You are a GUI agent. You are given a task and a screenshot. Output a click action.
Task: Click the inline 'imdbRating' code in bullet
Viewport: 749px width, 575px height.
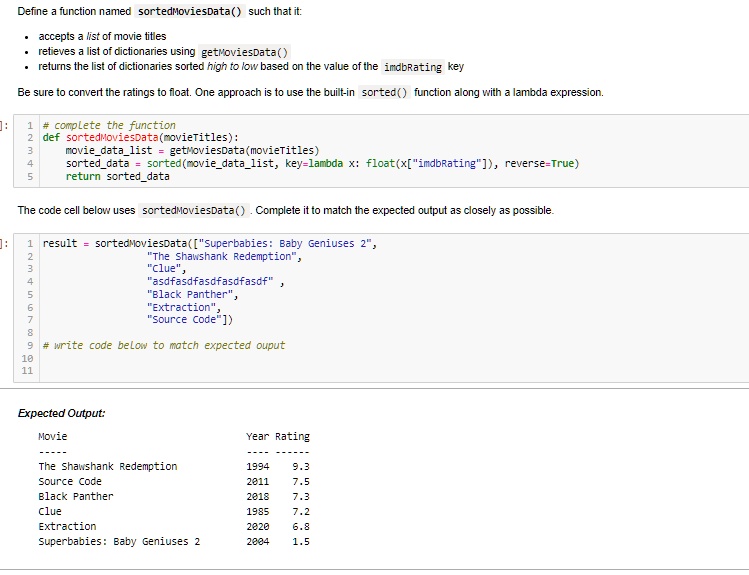tap(413, 67)
